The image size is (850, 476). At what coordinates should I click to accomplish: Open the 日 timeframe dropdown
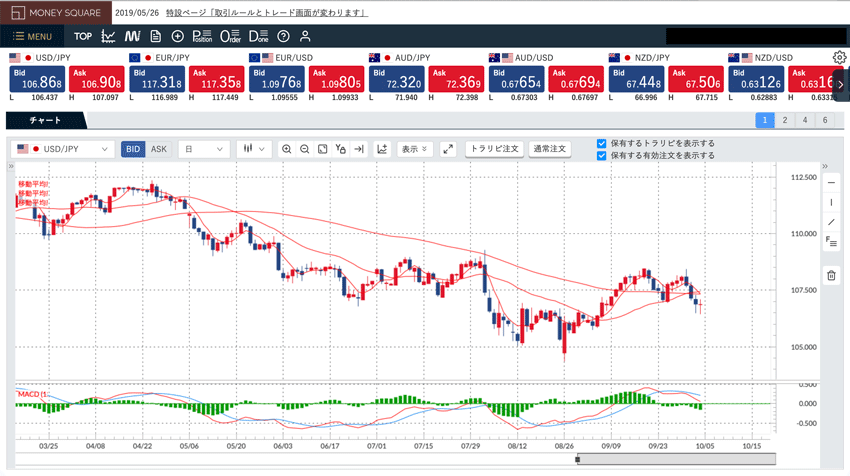[x=203, y=149]
